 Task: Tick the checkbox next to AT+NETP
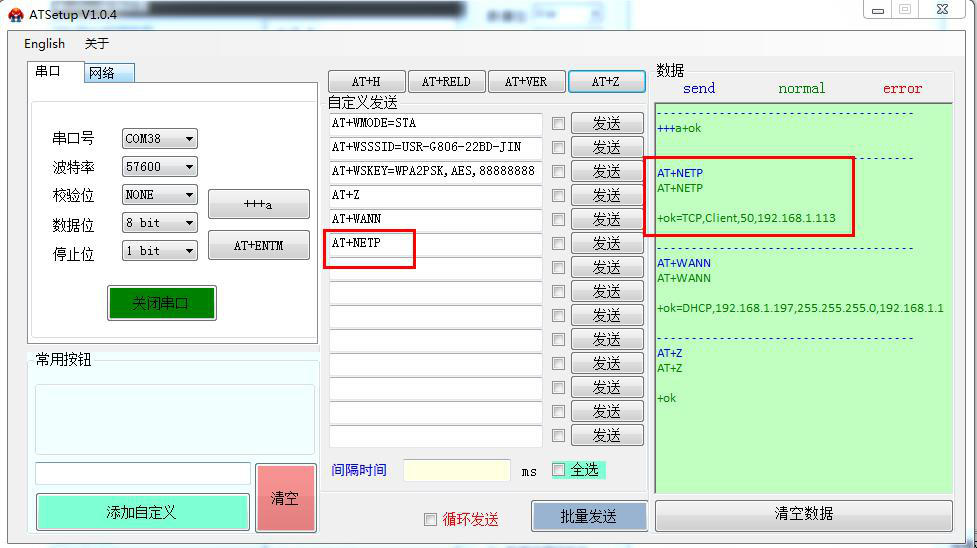(x=558, y=244)
